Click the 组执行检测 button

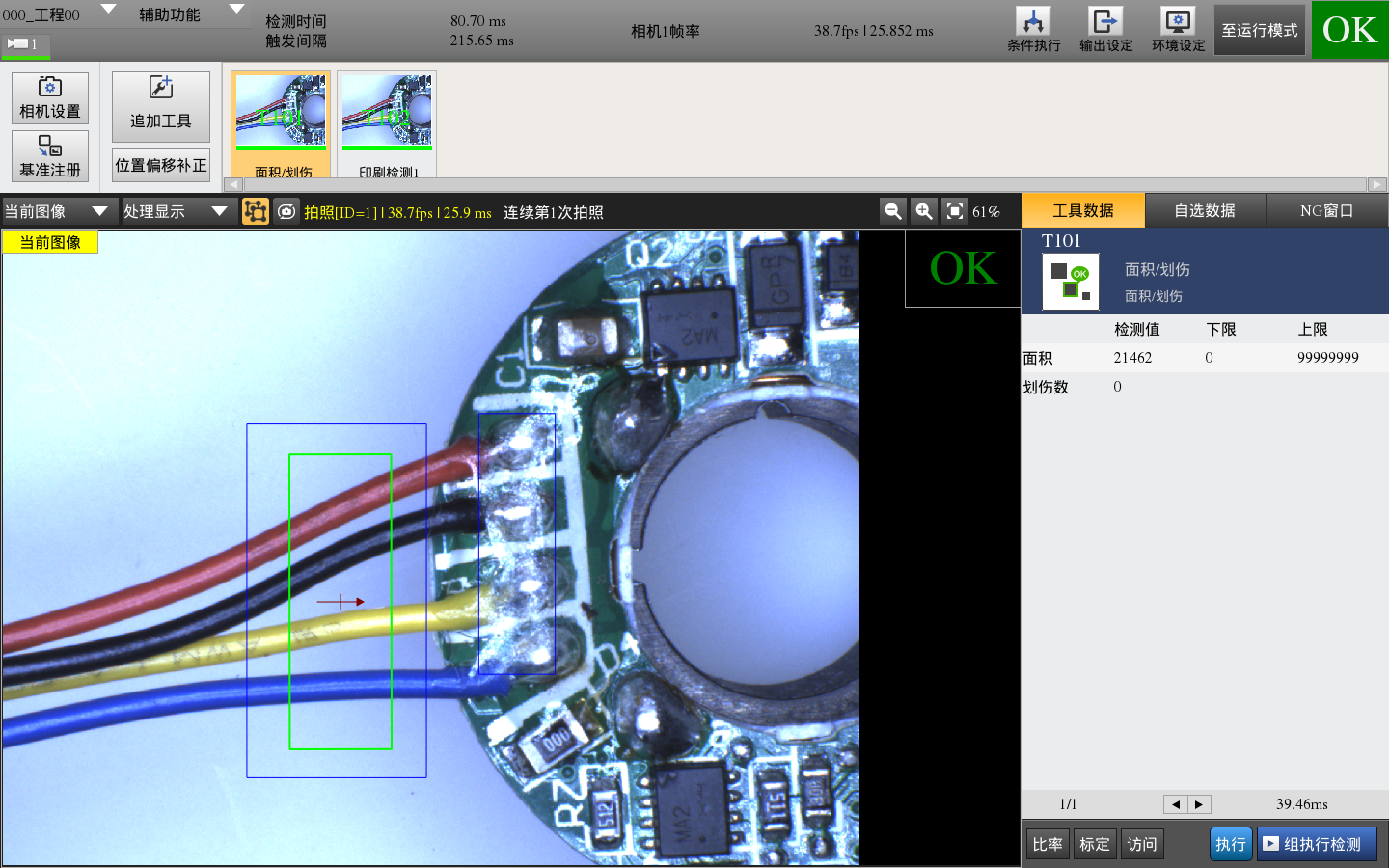click(1317, 844)
